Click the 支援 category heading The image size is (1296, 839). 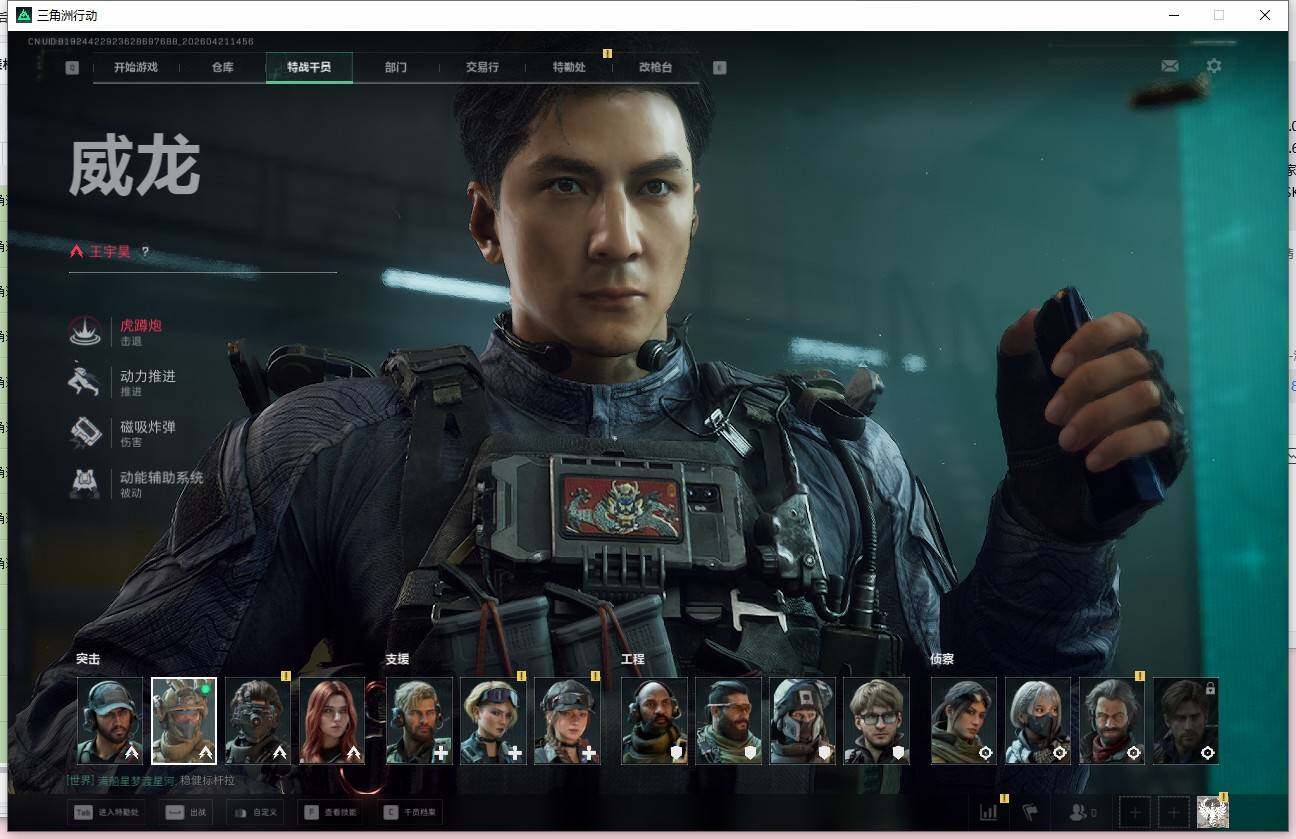click(x=397, y=659)
